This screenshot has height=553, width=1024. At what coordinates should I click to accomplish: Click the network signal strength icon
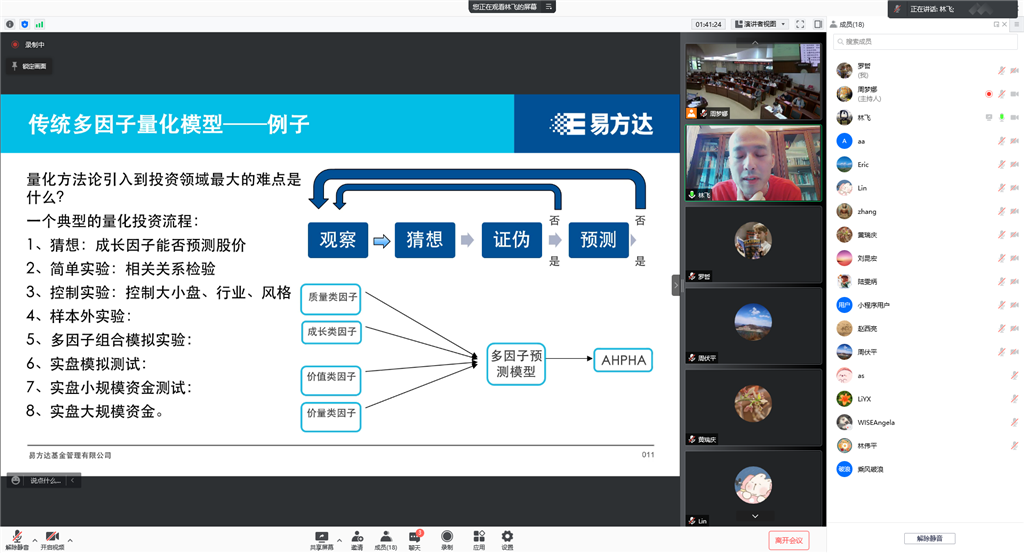point(40,23)
